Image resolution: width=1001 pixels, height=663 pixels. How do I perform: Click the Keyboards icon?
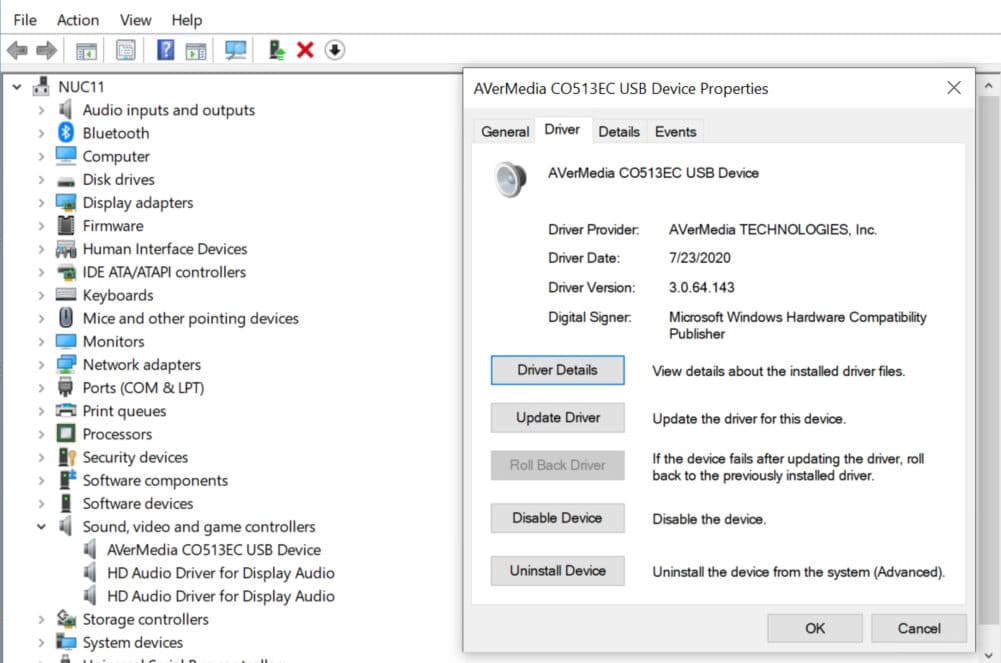[x=66, y=295]
